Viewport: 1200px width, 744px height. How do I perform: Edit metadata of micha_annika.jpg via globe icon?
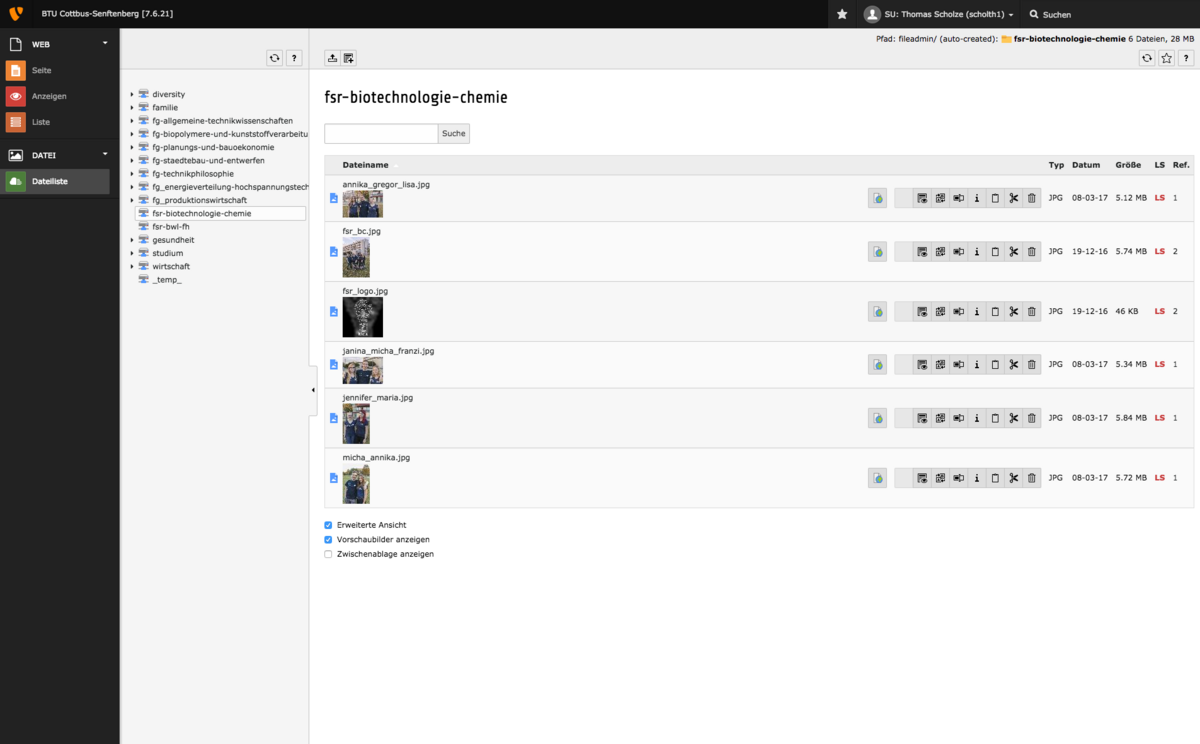(877, 478)
